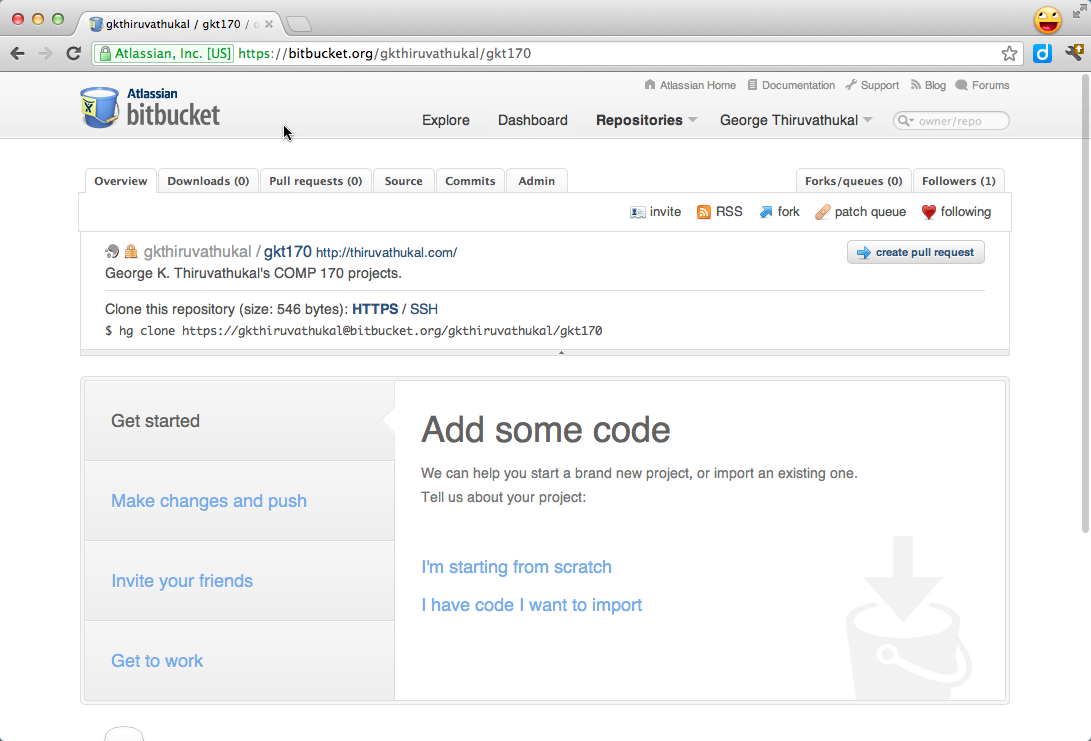Click "I'm starting from scratch" link
1091x741 pixels.
pos(516,567)
